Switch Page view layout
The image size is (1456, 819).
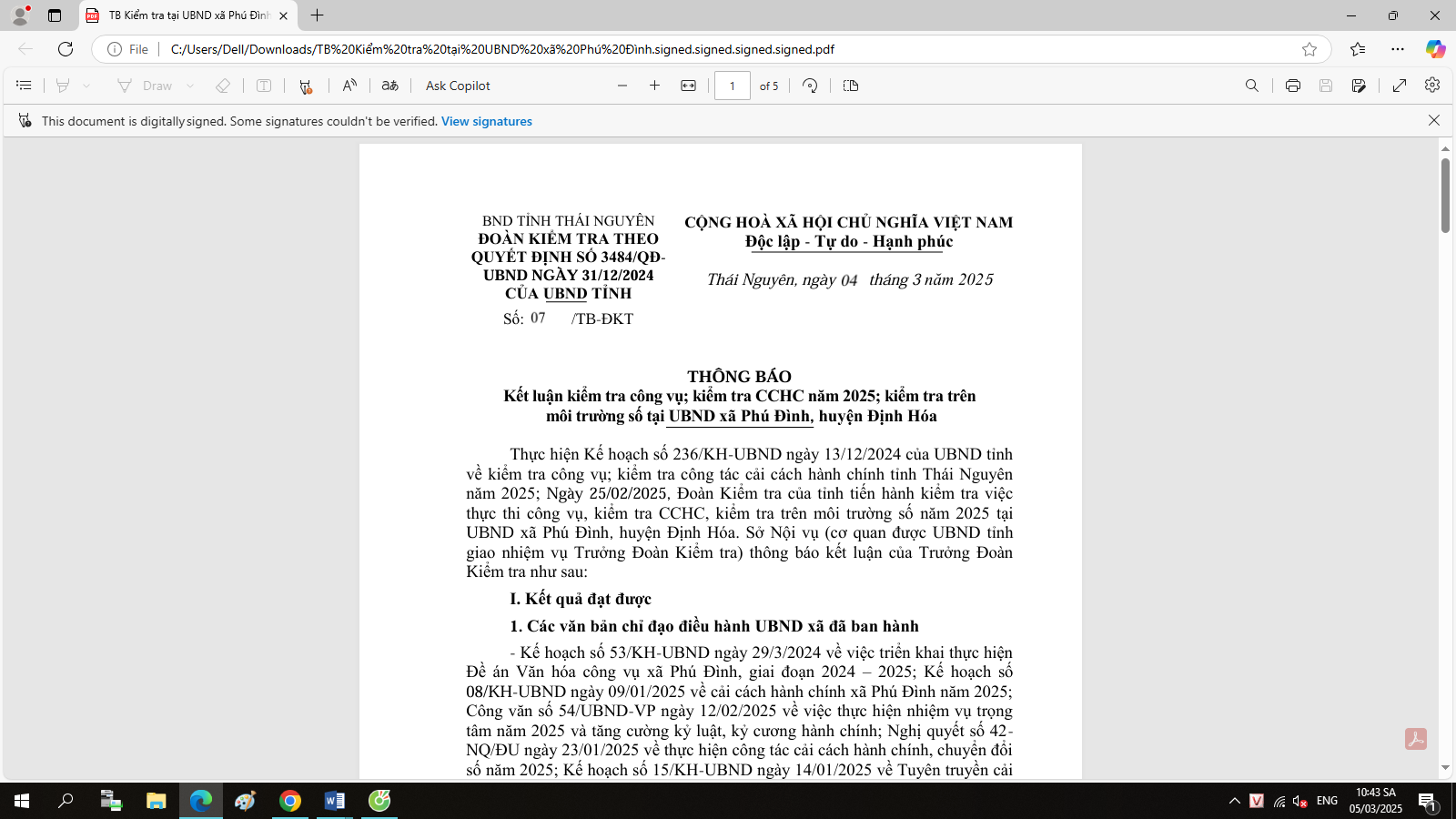[851, 86]
